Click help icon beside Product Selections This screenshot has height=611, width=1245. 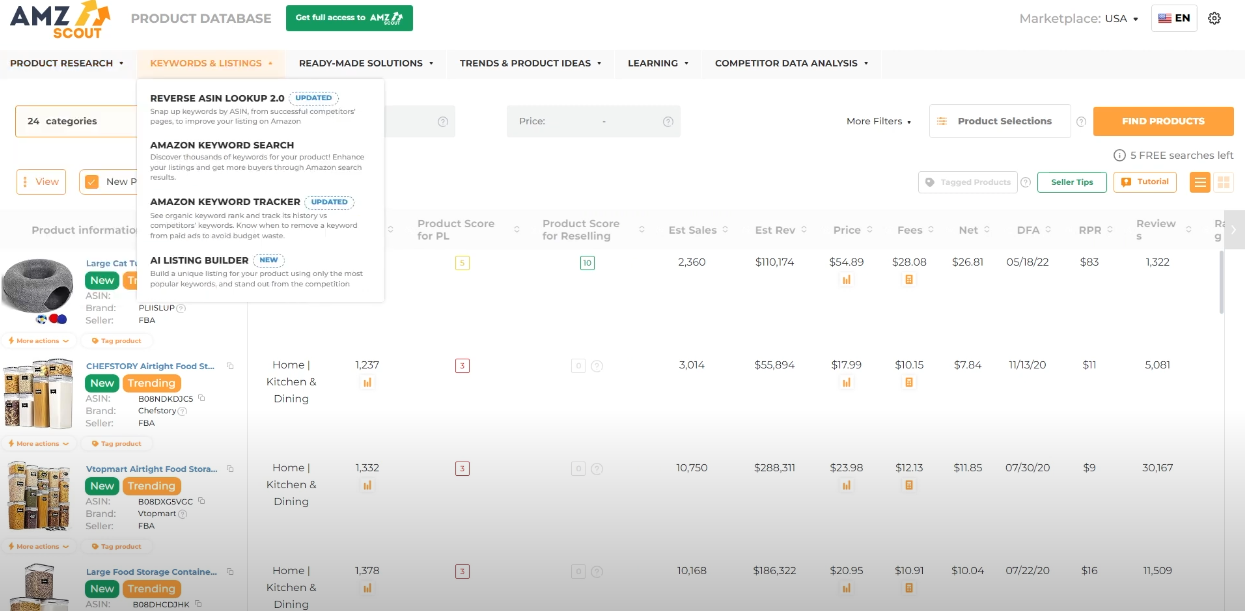point(1081,122)
